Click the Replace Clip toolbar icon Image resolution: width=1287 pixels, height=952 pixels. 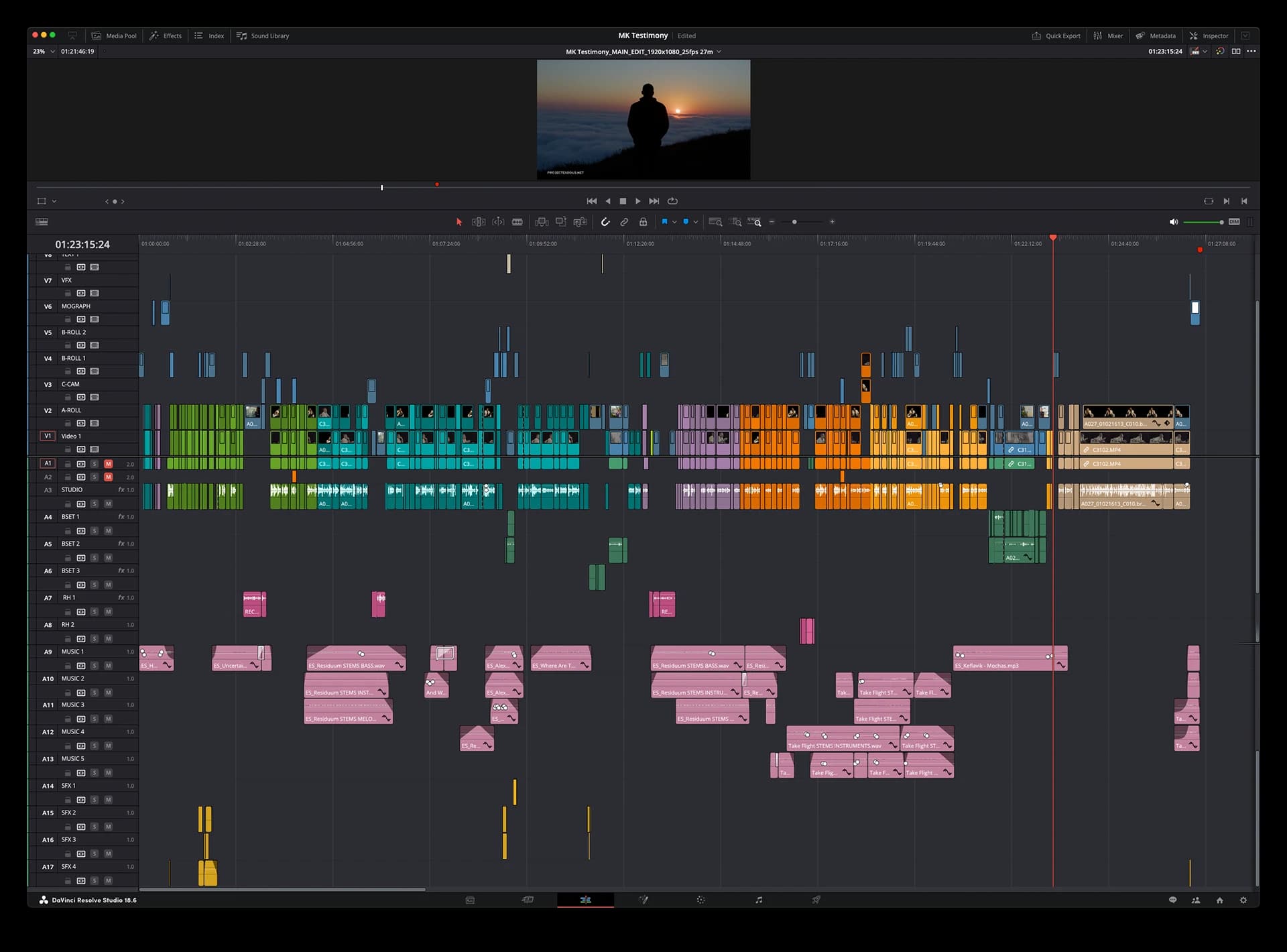580,222
